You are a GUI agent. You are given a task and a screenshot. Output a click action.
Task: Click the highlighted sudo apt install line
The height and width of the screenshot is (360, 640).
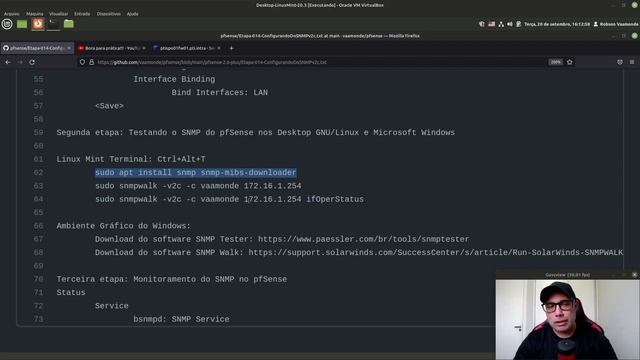pos(196,173)
